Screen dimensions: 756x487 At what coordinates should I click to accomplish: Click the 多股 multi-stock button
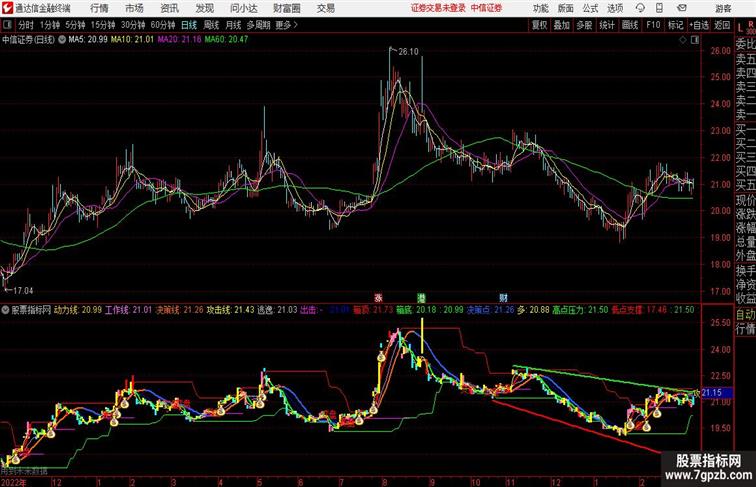584,25
